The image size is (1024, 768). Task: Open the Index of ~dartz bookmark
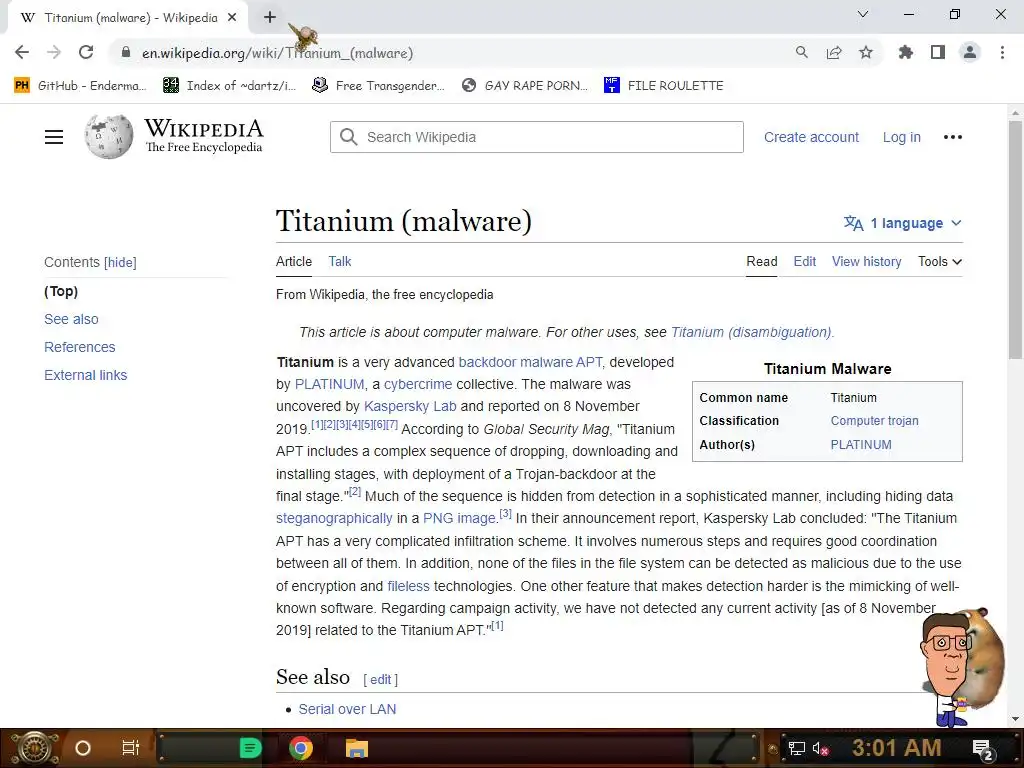click(230, 86)
